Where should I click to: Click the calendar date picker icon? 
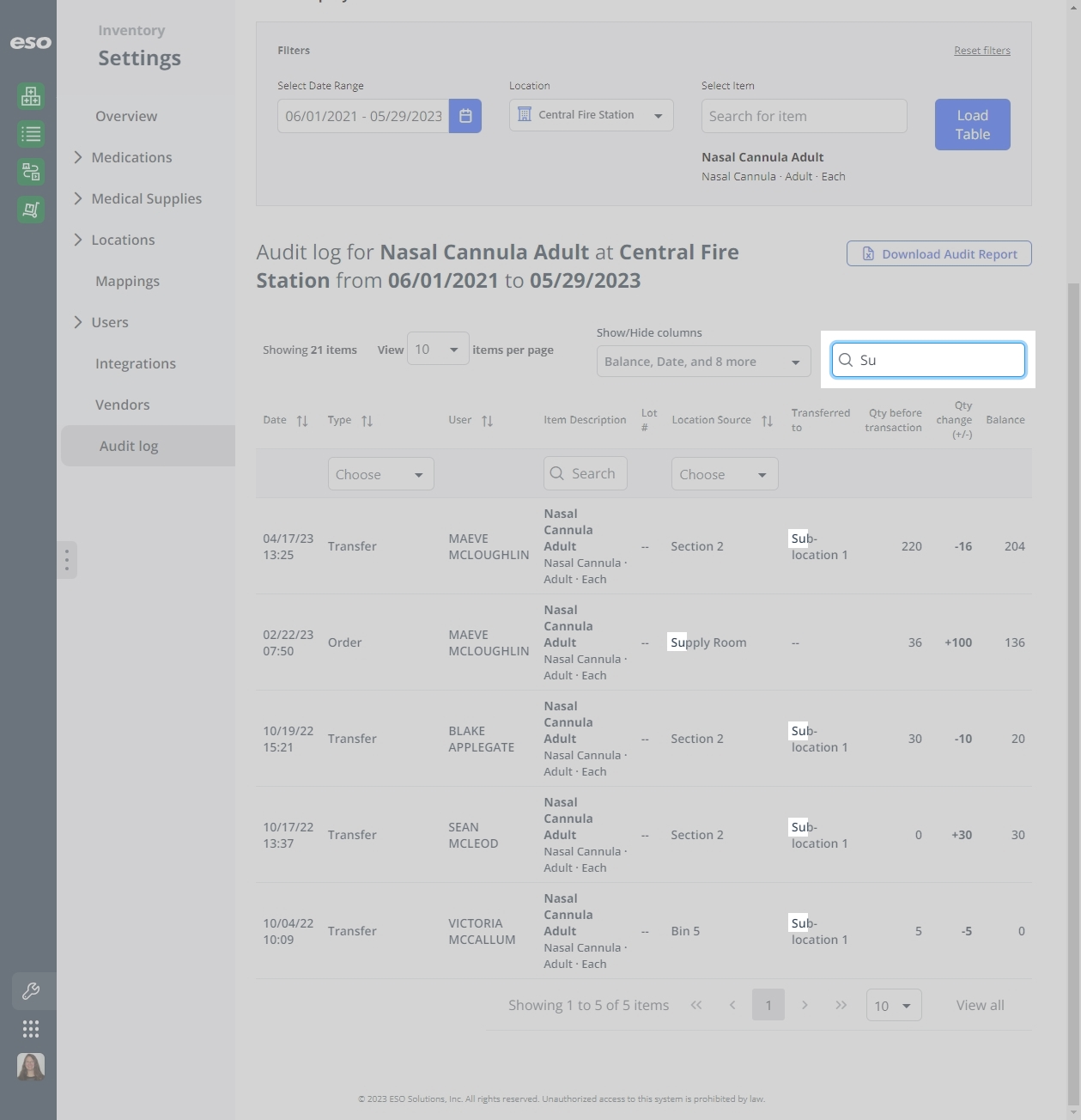click(465, 116)
